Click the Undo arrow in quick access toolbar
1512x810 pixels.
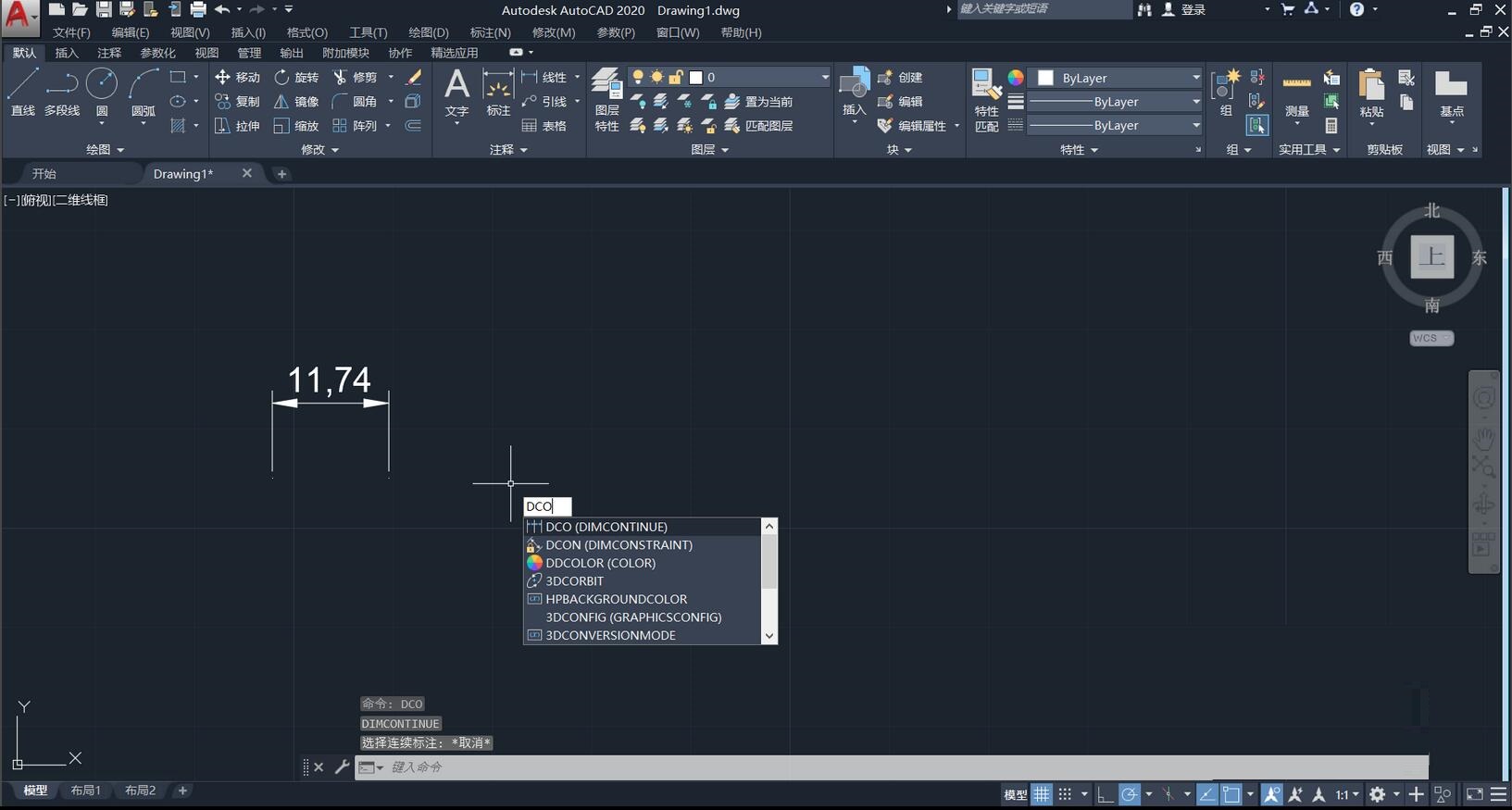click(222, 9)
